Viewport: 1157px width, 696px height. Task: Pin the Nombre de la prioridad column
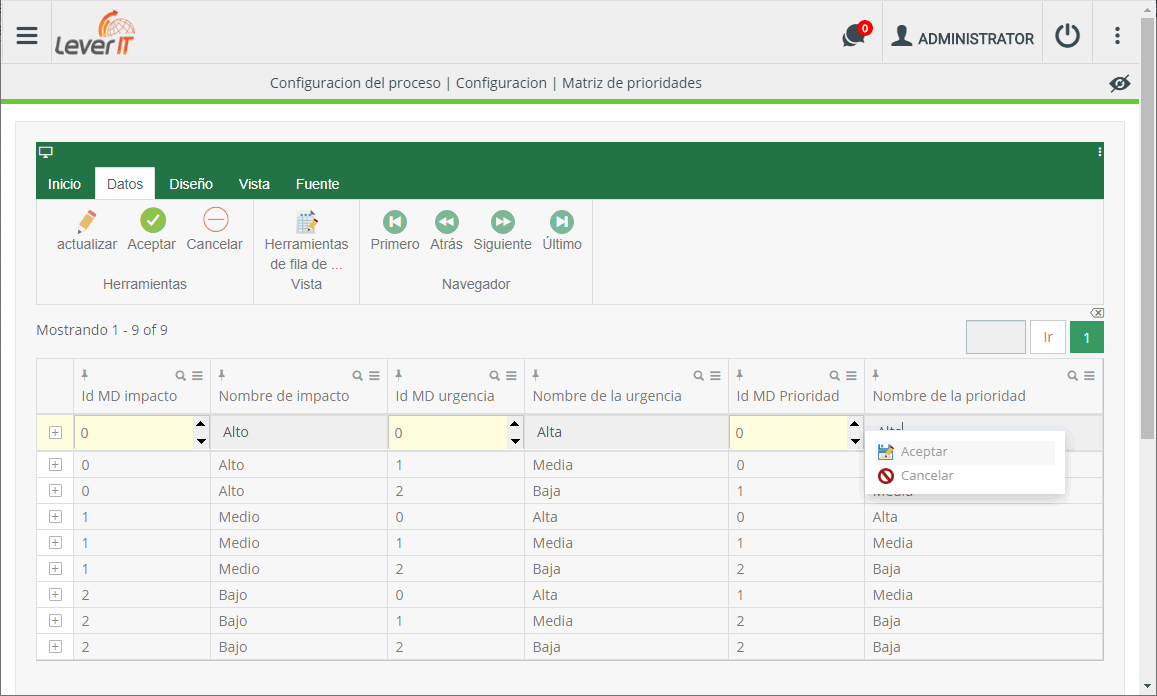click(x=876, y=375)
